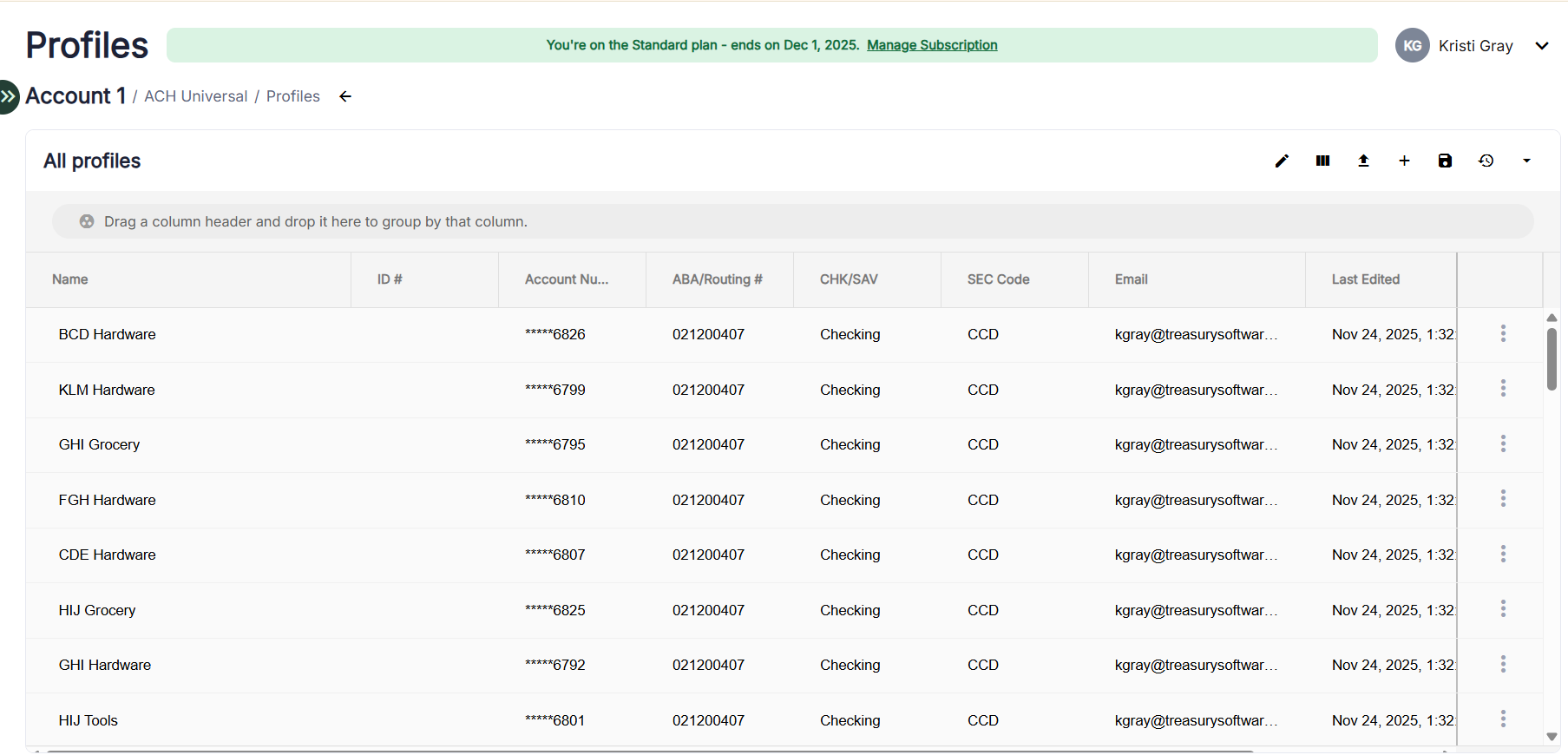Click routing number in BCD Hardware row

click(x=708, y=334)
